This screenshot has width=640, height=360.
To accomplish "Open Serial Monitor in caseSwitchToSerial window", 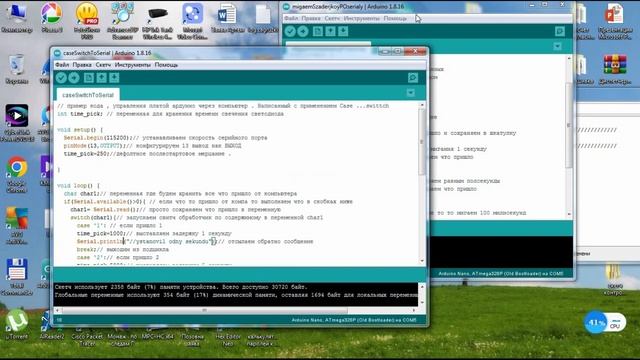I will (x=413, y=78).
